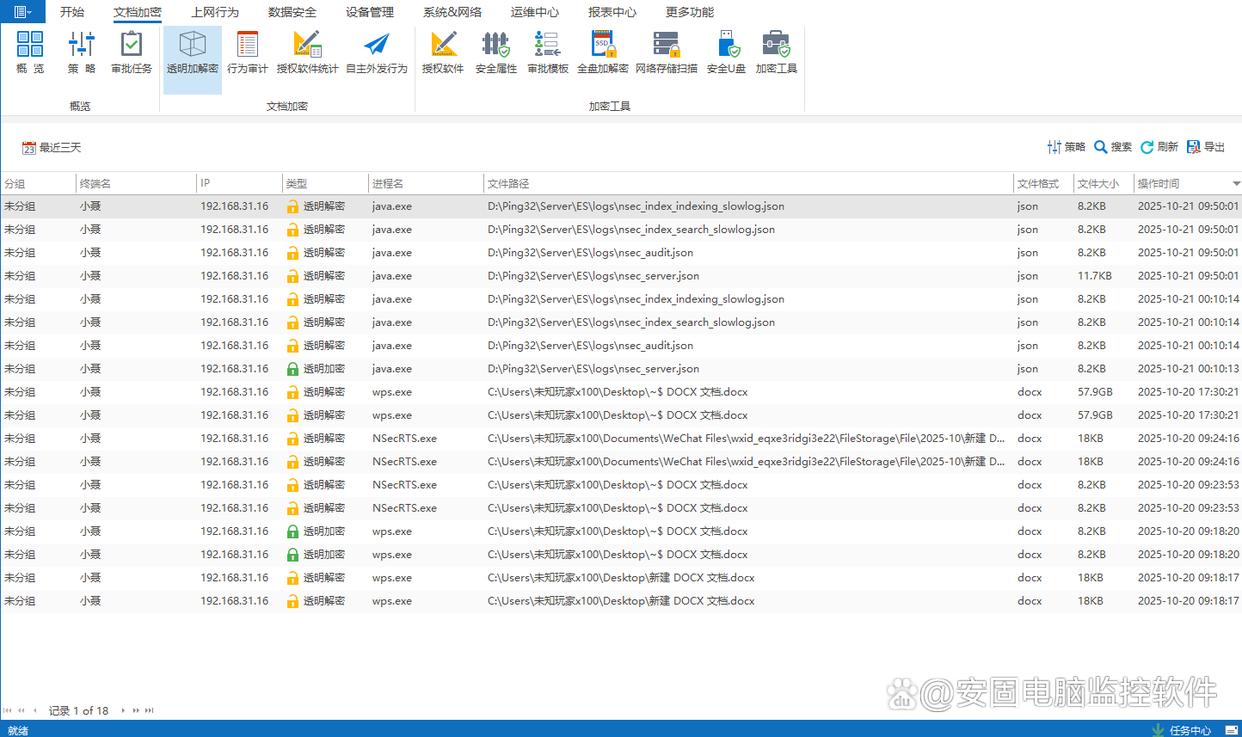Open 授权软件统计 statistics icon
This screenshot has width=1242, height=737.
(307, 52)
